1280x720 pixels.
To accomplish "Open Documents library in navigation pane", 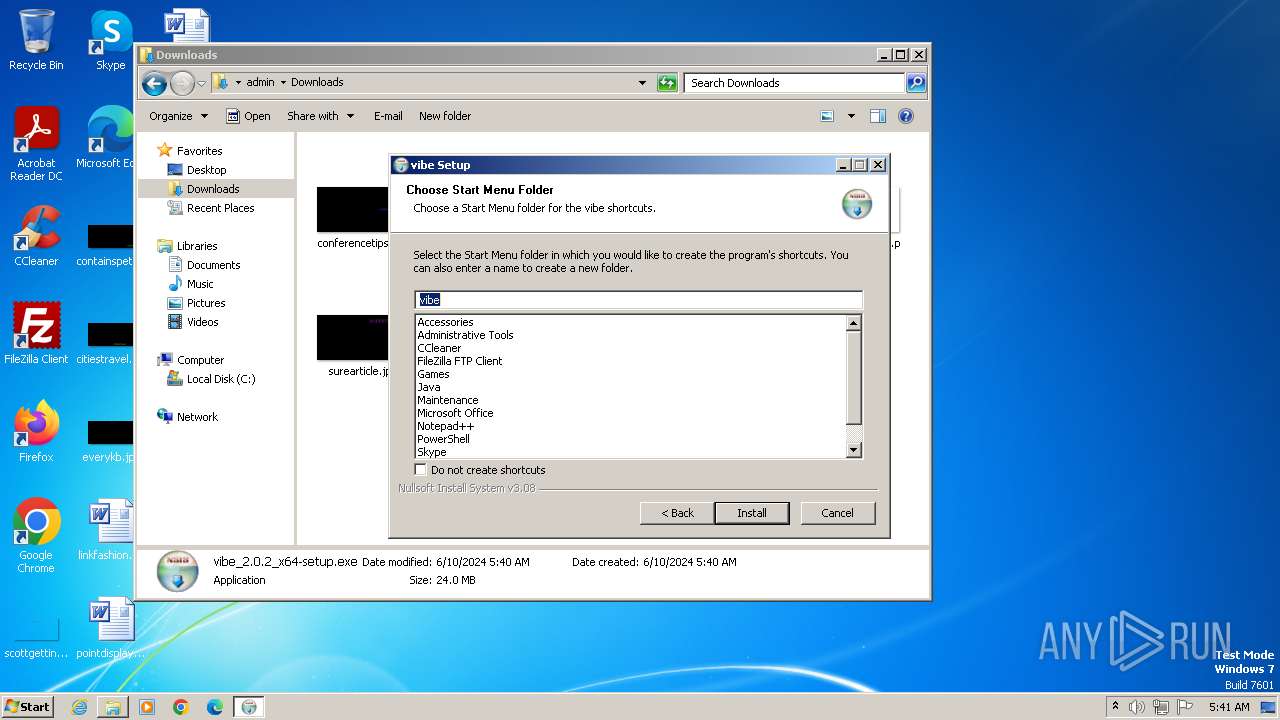I will (x=213, y=265).
